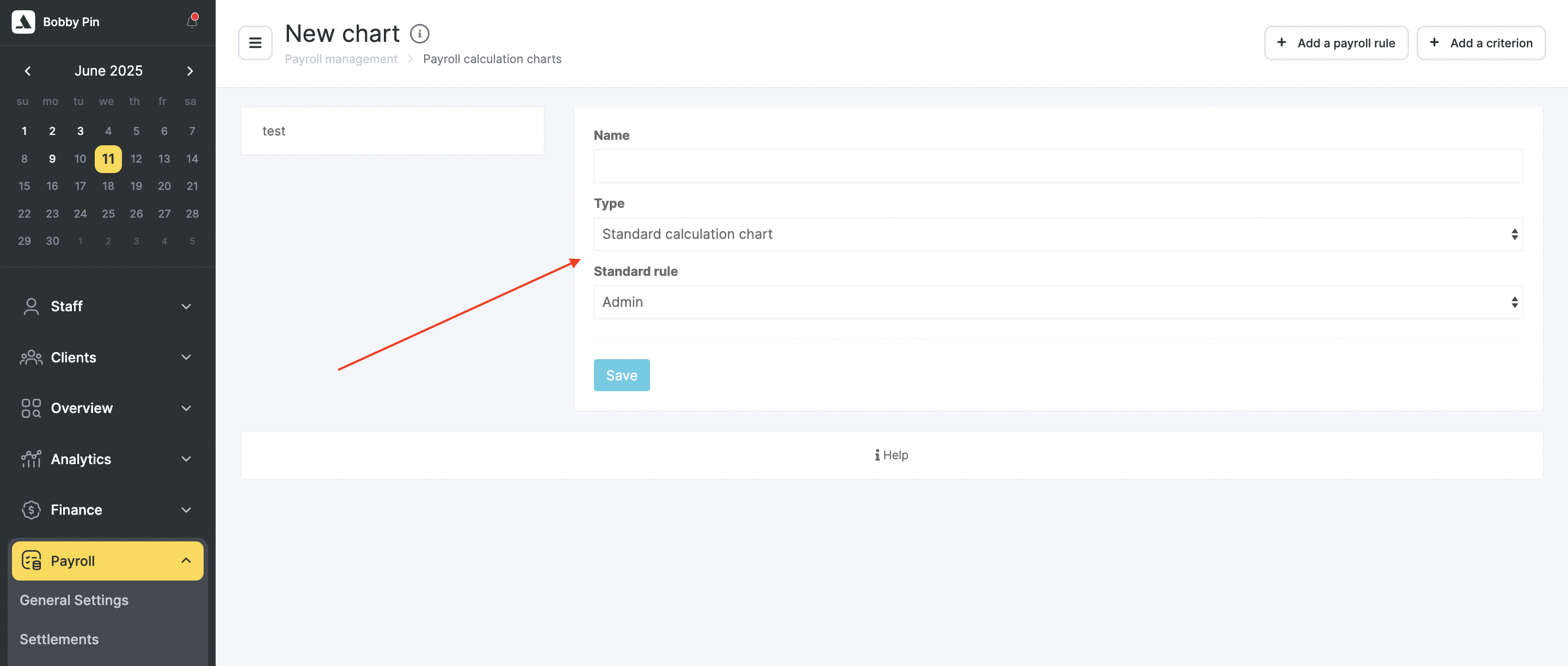Click Add a payroll rule button
This screenshot has width=1568, height=666.
(x=1336, y=42)
